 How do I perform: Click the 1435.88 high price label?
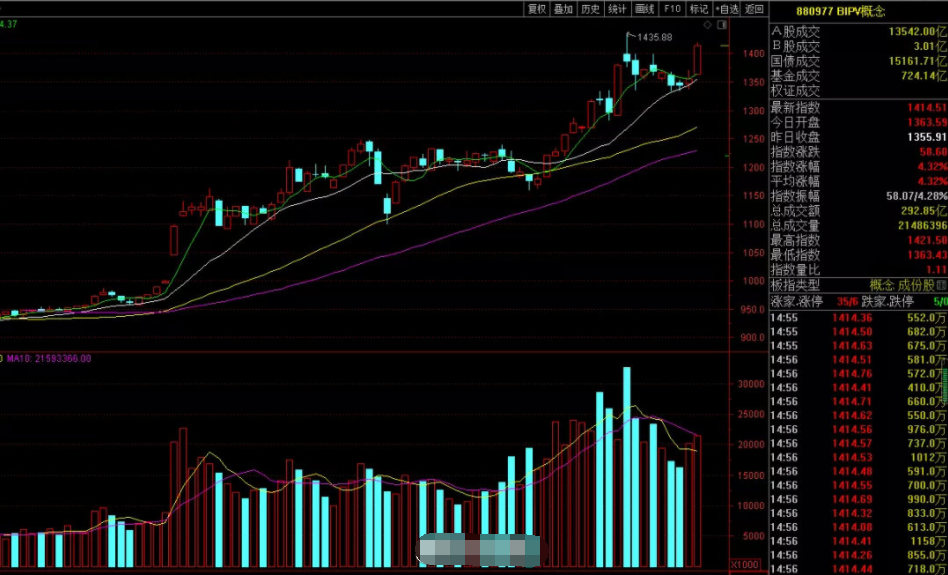(655, 37)
